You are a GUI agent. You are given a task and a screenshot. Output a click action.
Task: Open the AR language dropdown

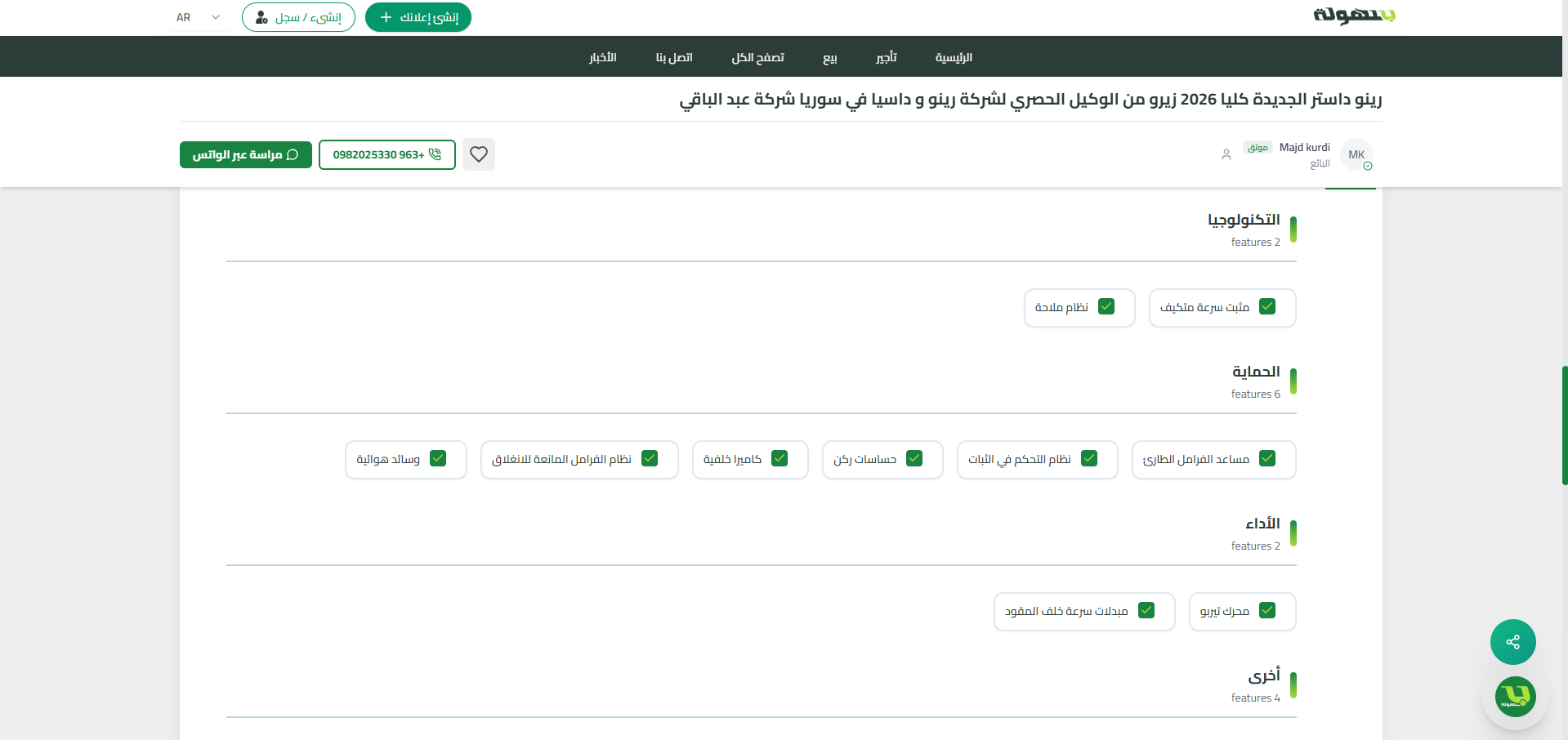pos(198,16)
